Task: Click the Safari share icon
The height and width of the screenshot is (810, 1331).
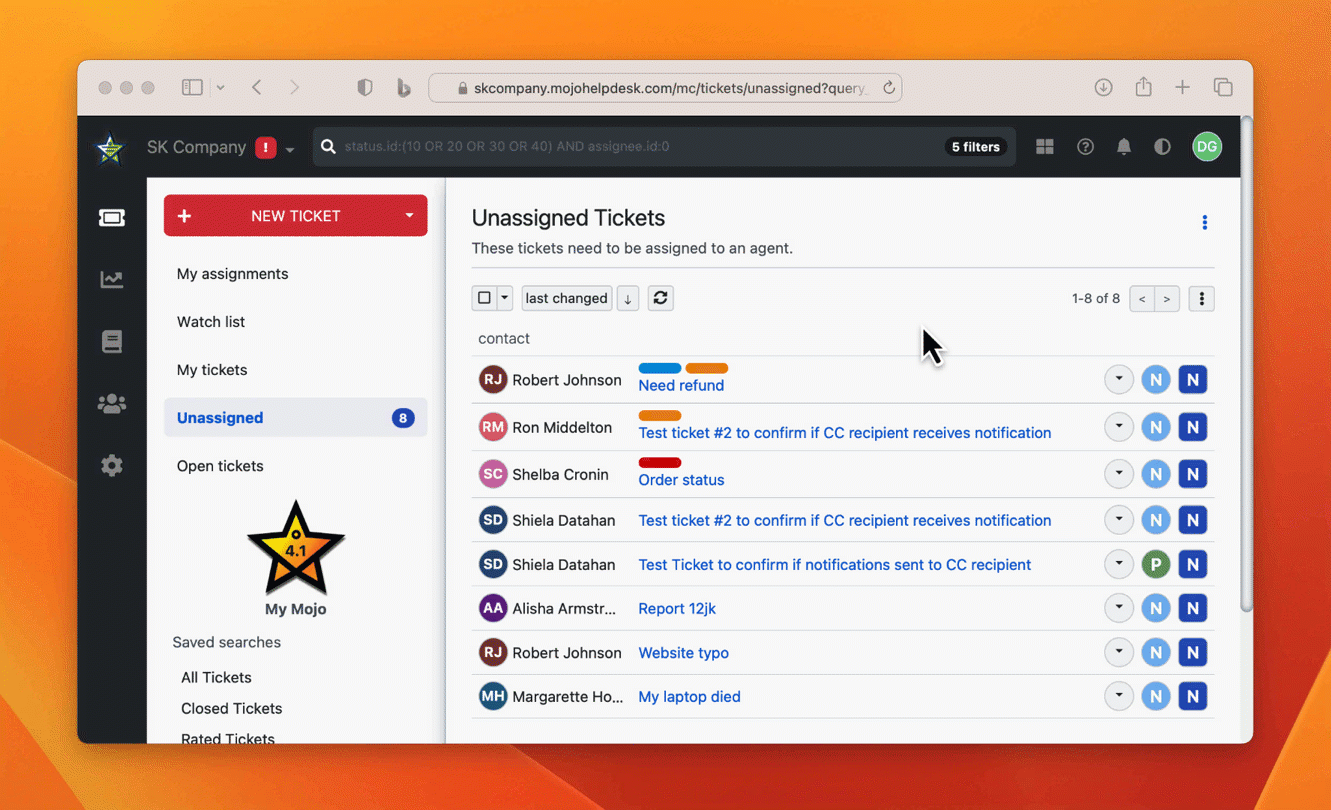Action: [x=1143, y=88]
